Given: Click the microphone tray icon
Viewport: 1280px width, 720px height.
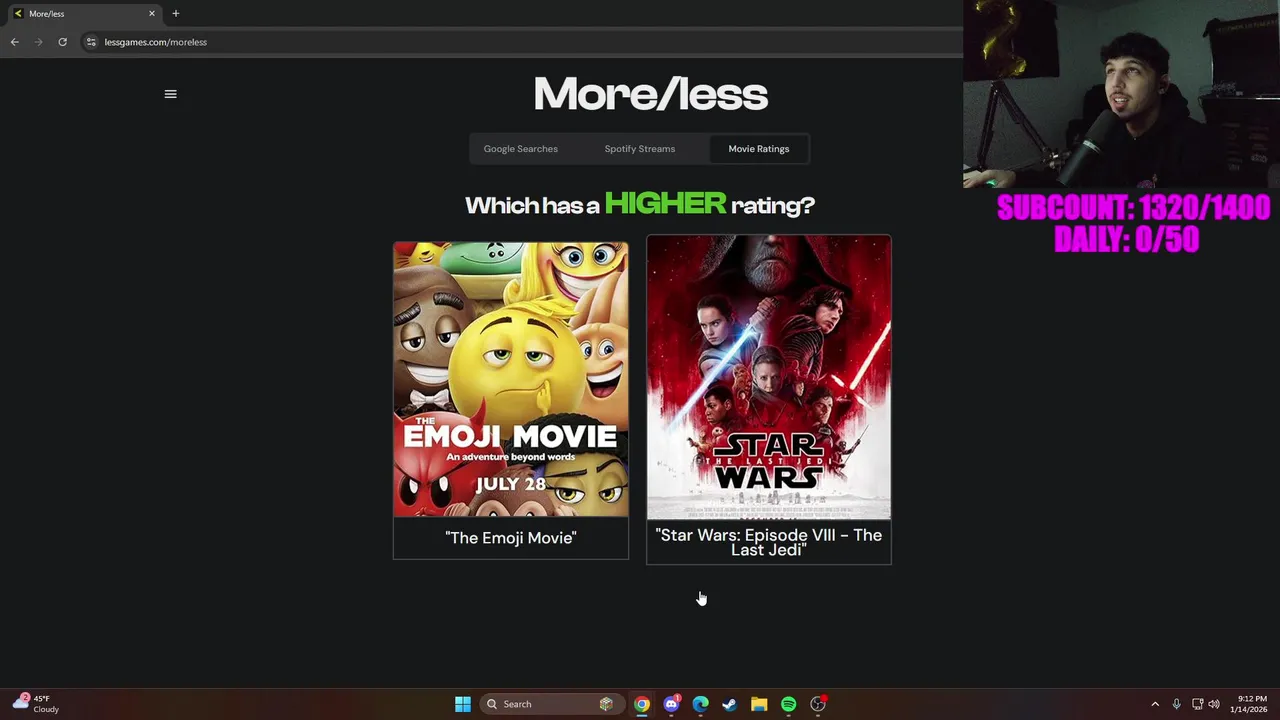Looking at the screenshot, I should [x=1176, y=704].
